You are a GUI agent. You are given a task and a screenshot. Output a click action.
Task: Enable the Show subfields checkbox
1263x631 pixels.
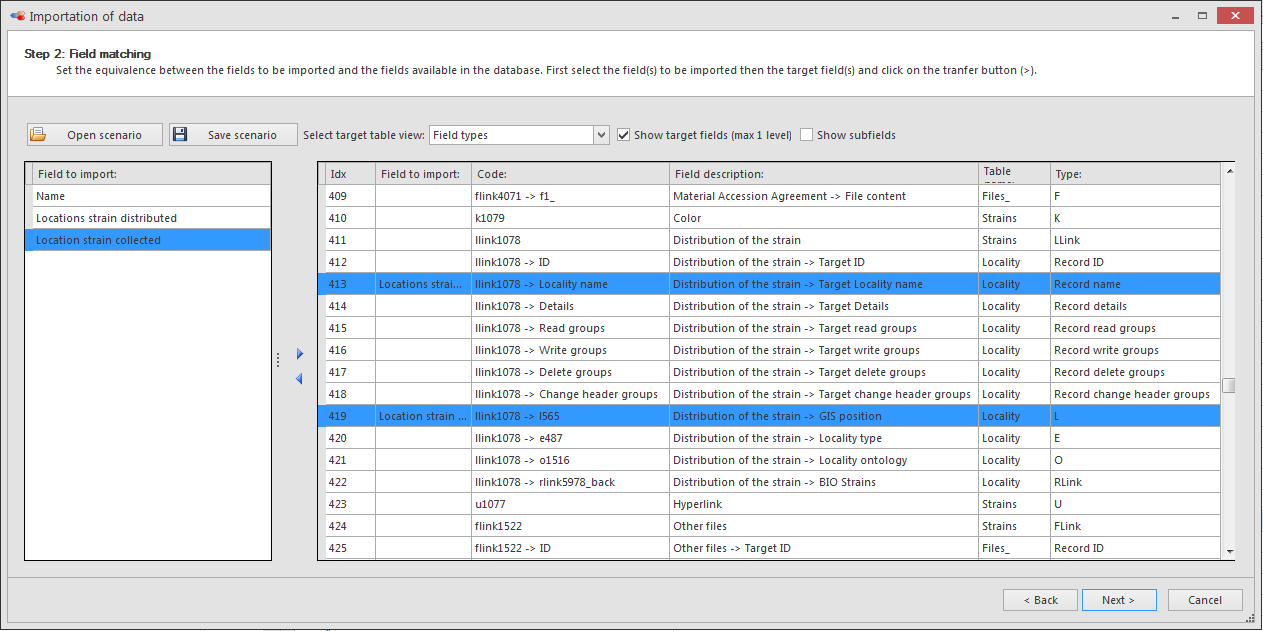[807, 135]
